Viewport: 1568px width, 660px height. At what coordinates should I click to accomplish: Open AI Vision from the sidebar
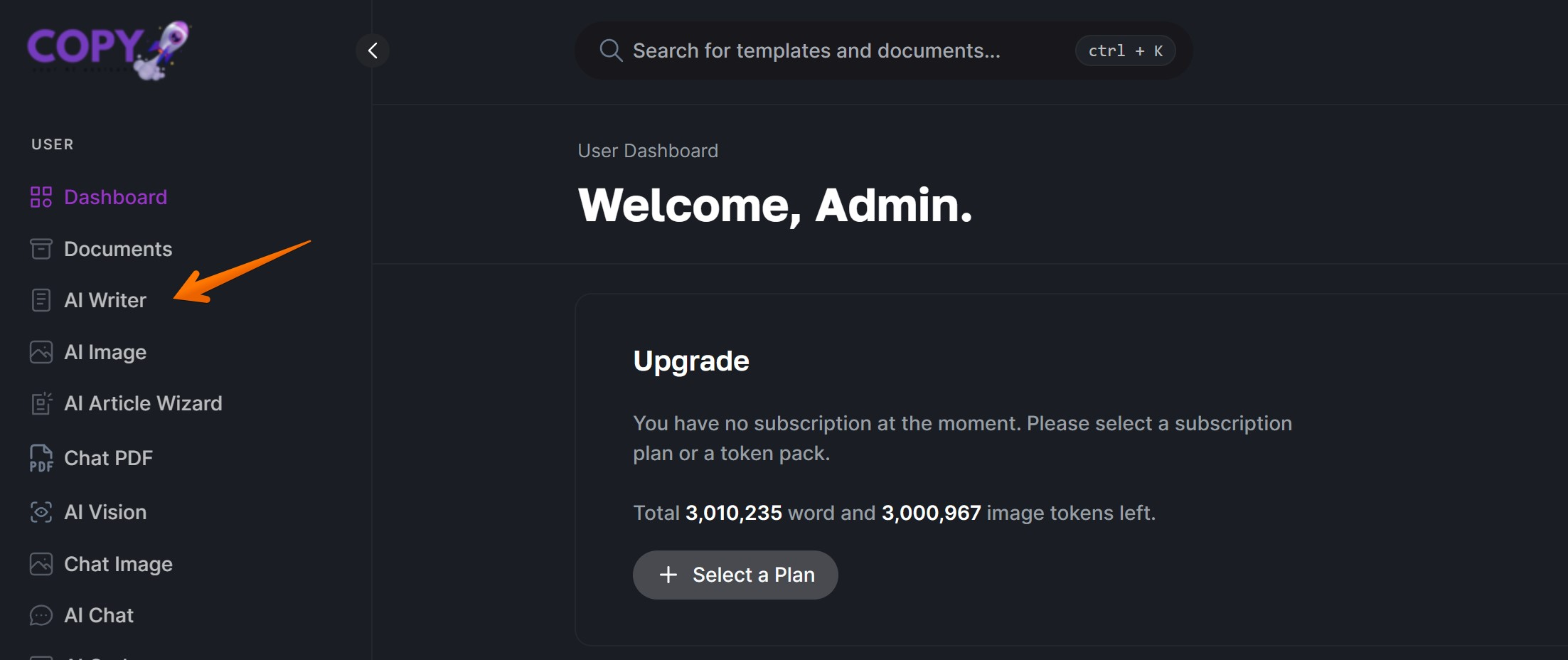105,512
